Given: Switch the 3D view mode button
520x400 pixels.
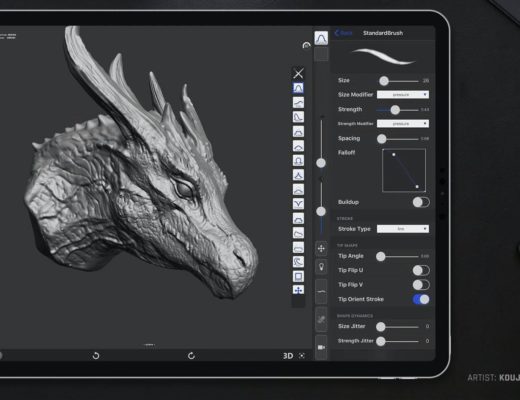Looking at the screenshot, I should (x=288, y=356).
